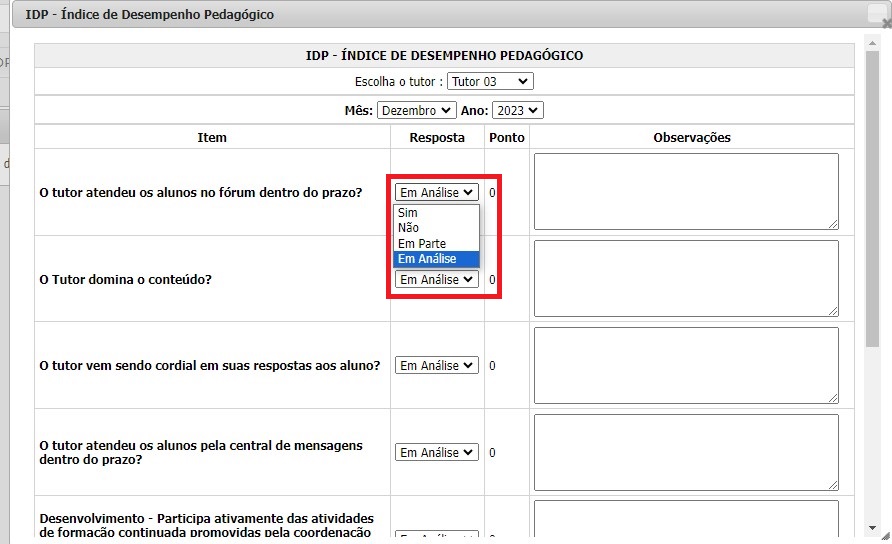Screen dimensions: 892x544
Task: Expand the Mês dropdown showing Dezembro
Action: (416, 110)
